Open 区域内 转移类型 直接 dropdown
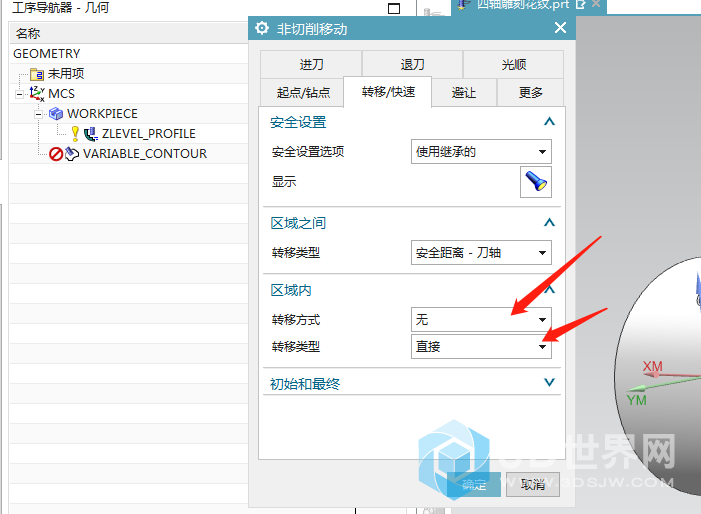701x514 pixels. 481,346
